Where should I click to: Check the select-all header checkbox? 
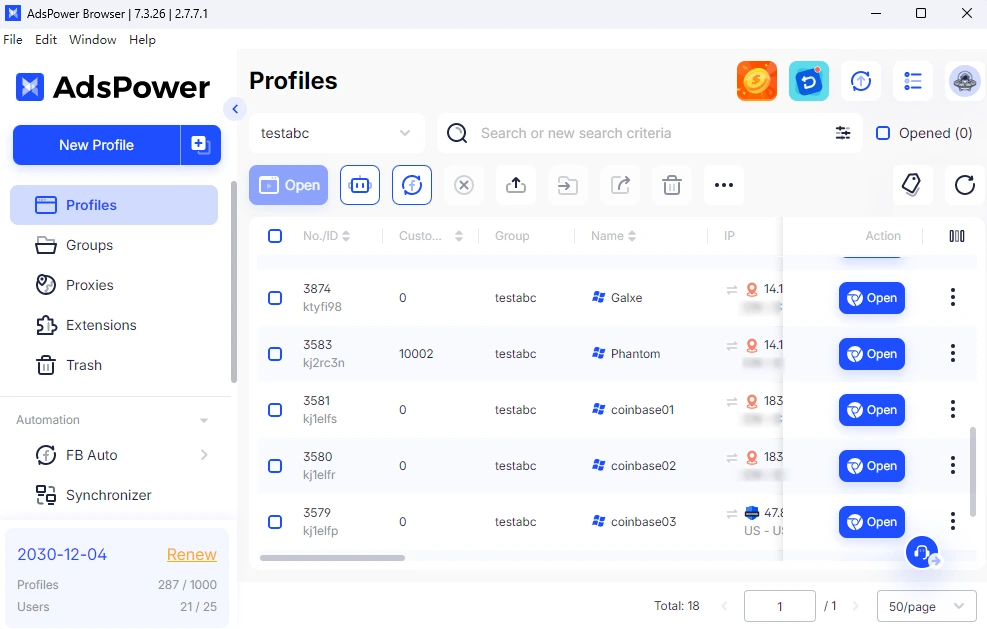275,236
